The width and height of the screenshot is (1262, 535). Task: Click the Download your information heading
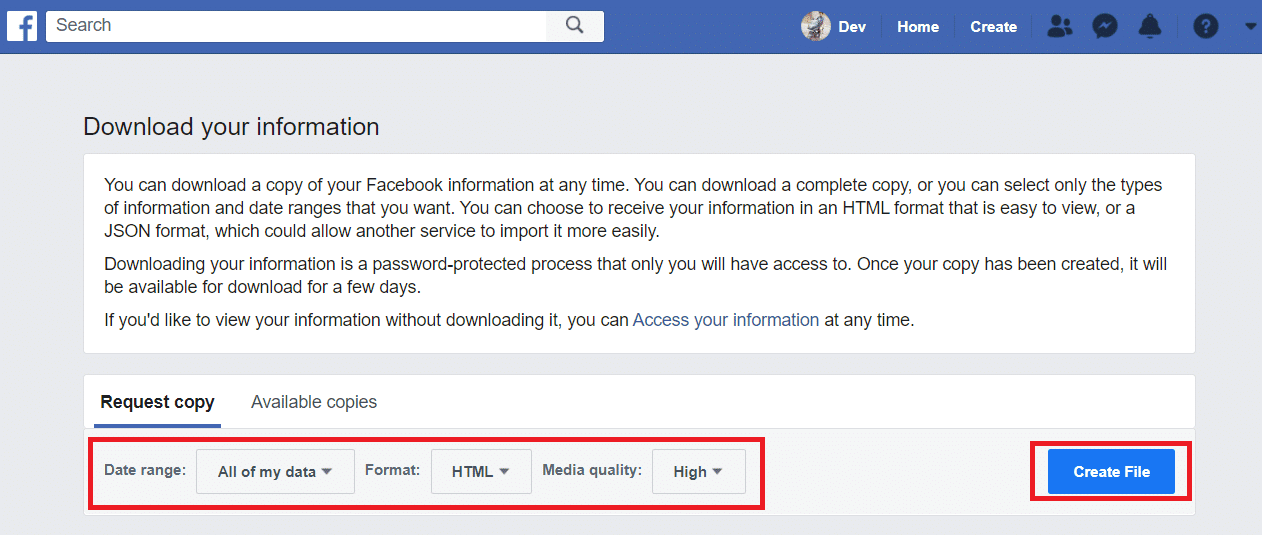(231, 127)
